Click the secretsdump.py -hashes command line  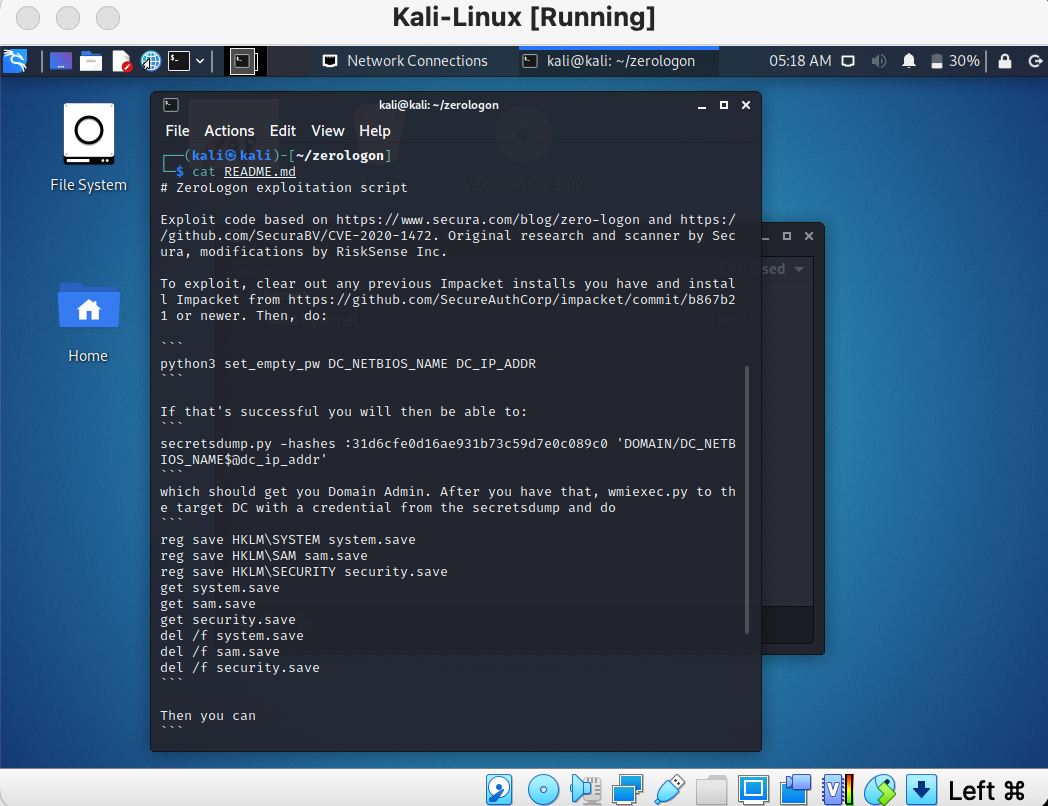(448, 452)
